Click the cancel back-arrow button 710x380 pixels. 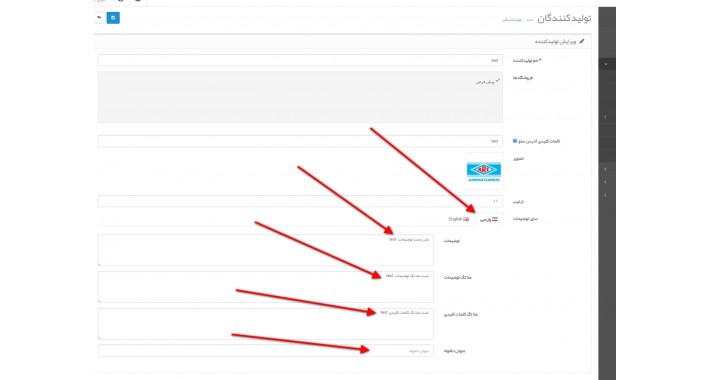[x=99, y=18]
